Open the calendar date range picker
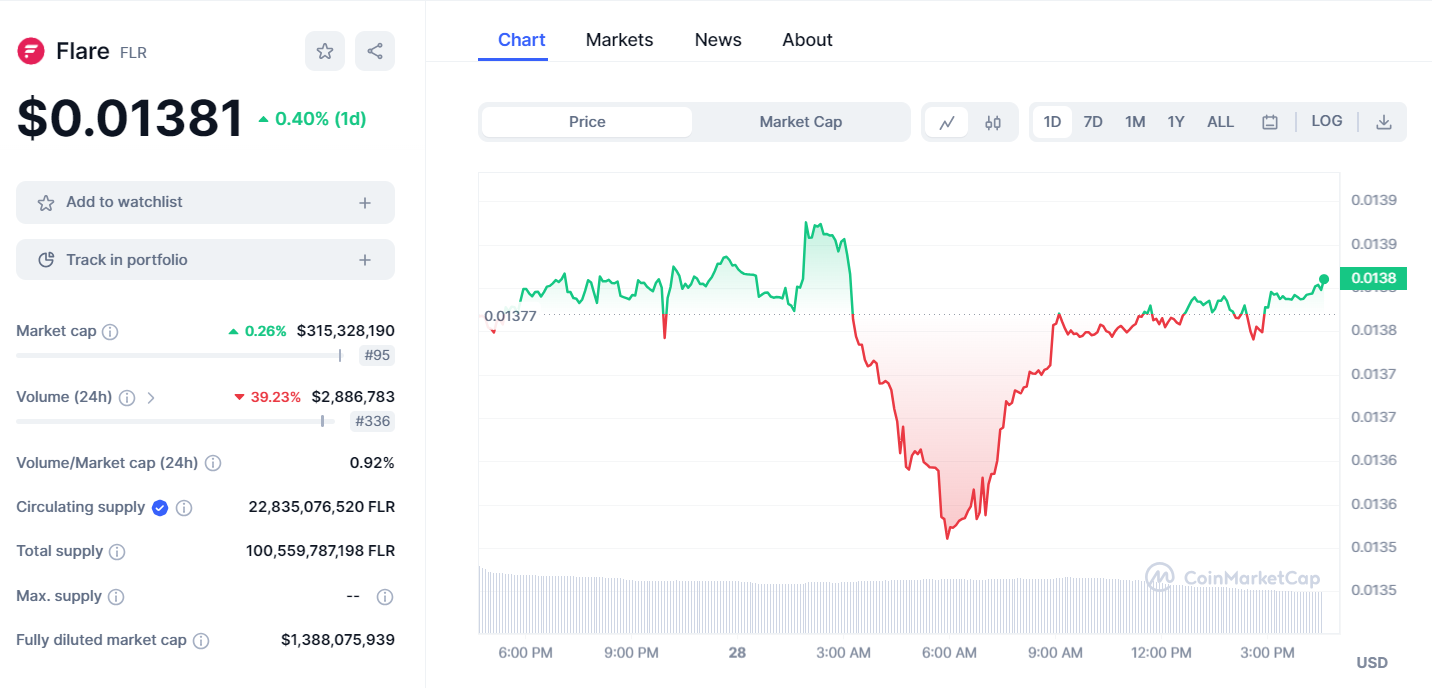 pos(1270,122)
